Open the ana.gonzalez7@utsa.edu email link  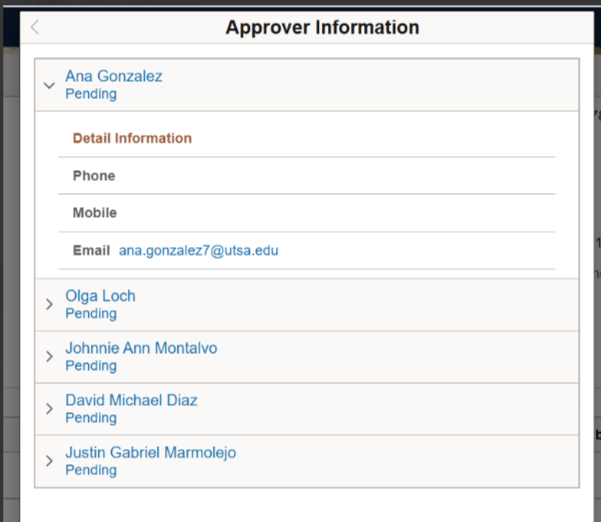199,250
